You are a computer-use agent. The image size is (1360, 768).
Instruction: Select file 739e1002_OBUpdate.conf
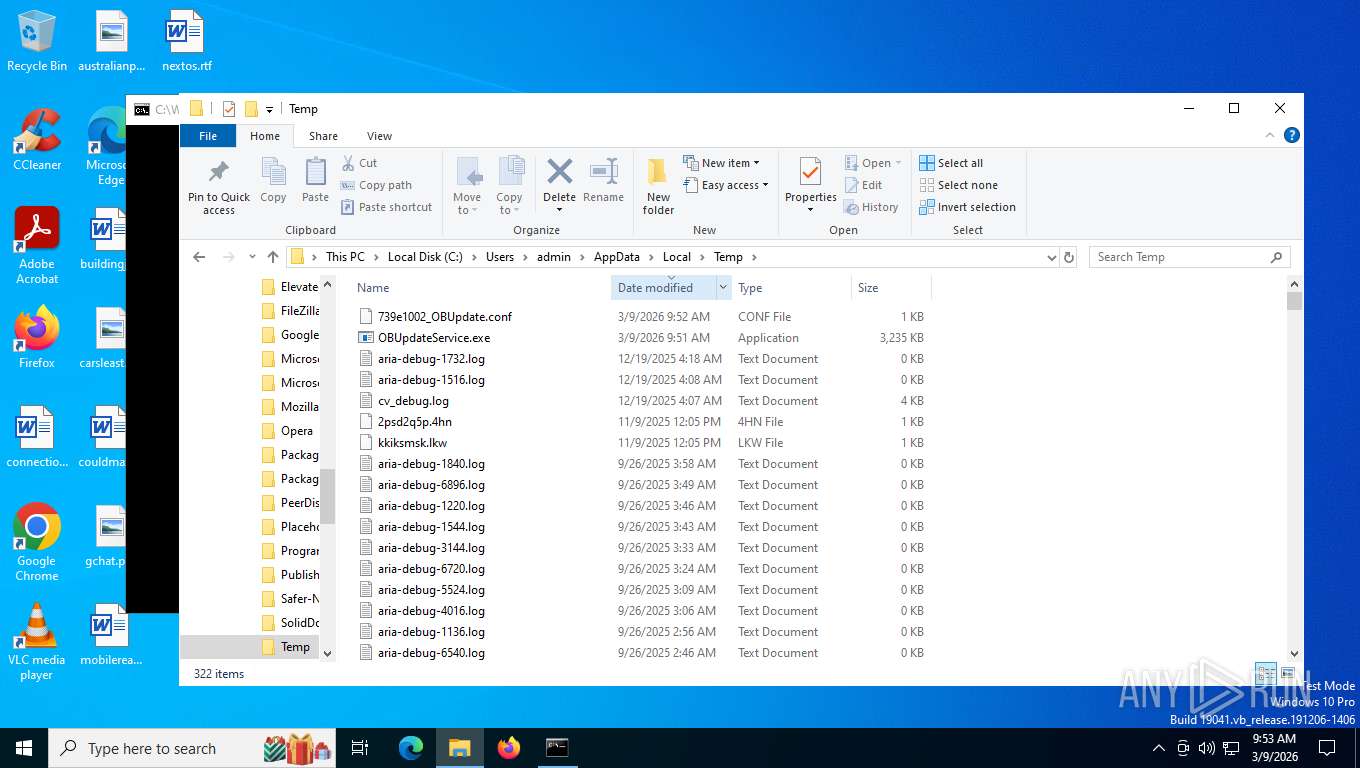pos(444,316)
